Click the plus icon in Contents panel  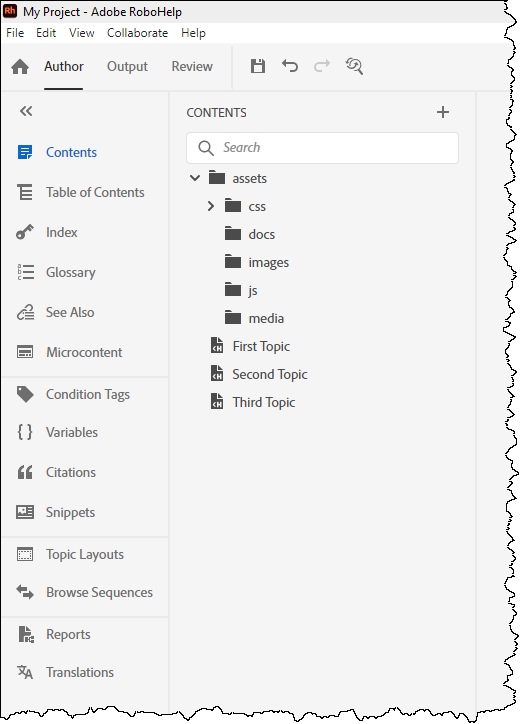442,112
